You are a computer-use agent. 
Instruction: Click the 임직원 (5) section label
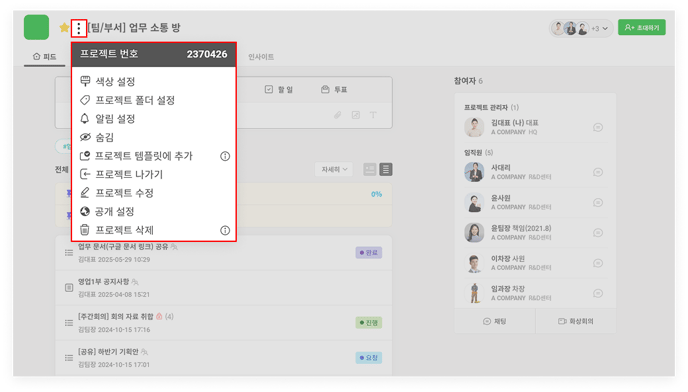[478, 152]
